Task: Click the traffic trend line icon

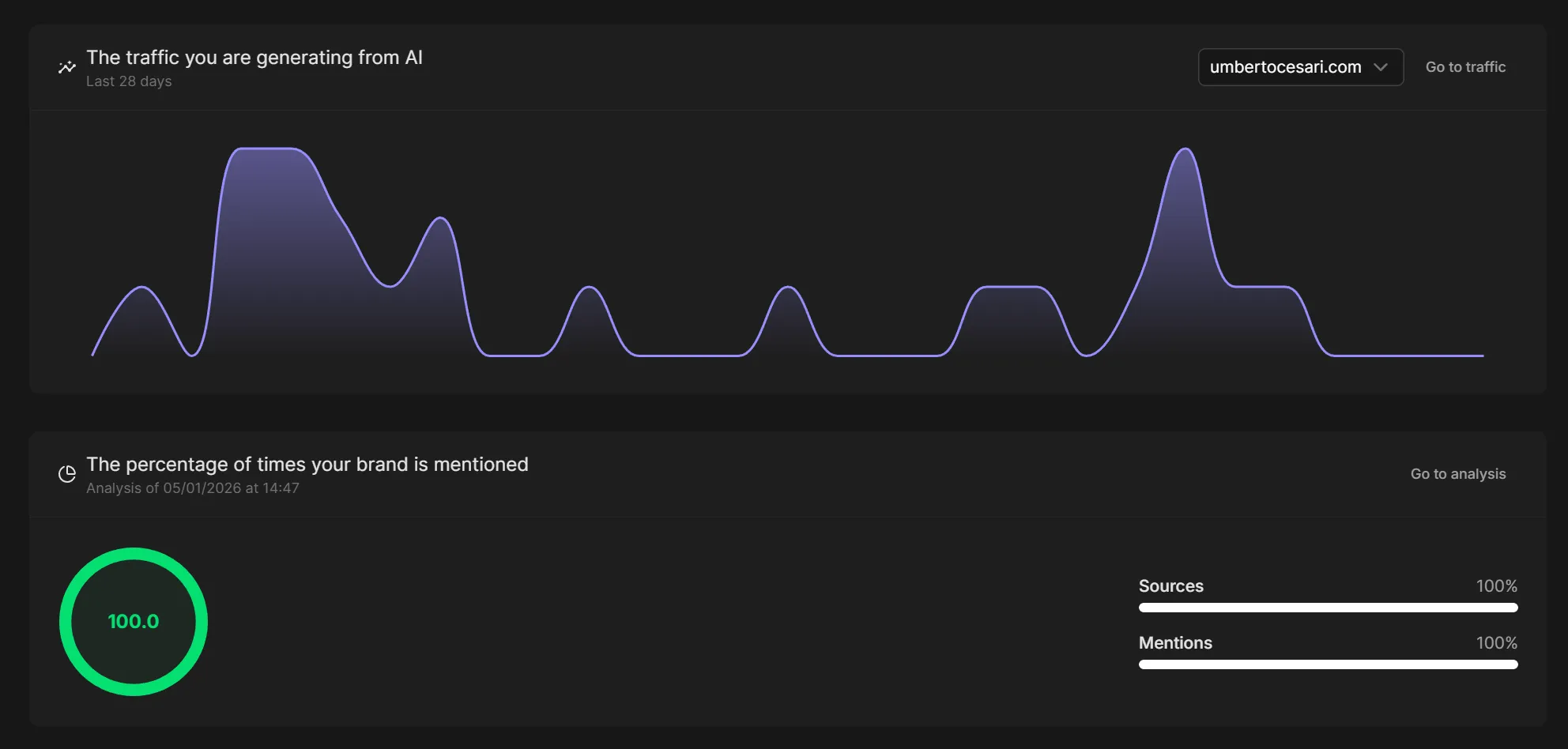Action: coord(67,68)
